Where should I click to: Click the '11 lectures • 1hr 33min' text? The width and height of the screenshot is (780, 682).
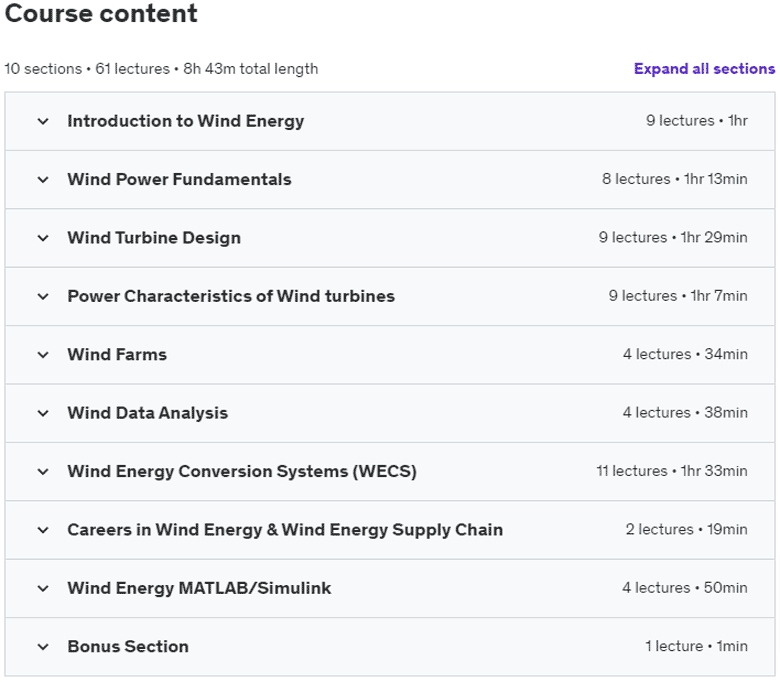pos(672,471)
